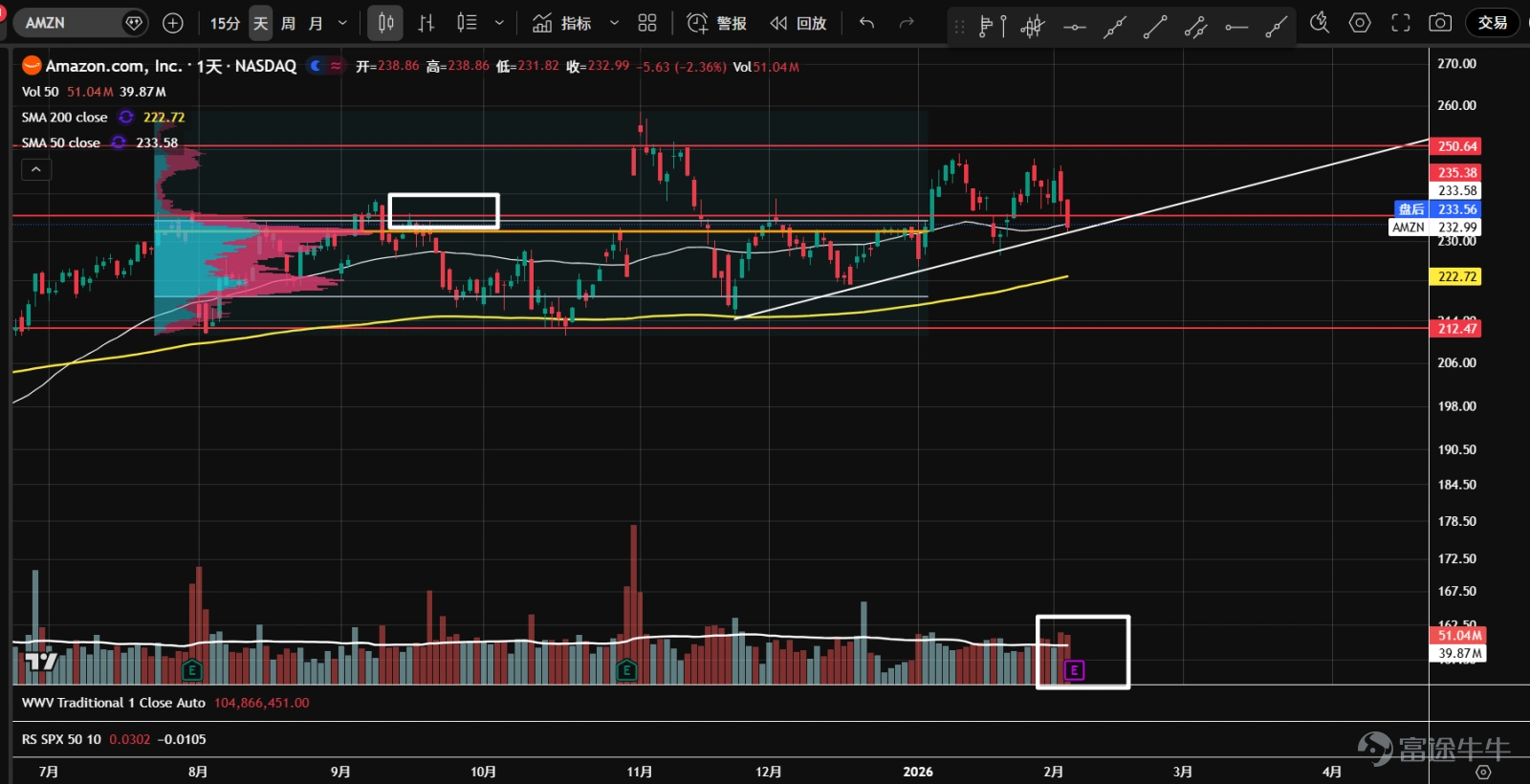Select the WWV Traditional indicator legend

(x=114, y=703)
